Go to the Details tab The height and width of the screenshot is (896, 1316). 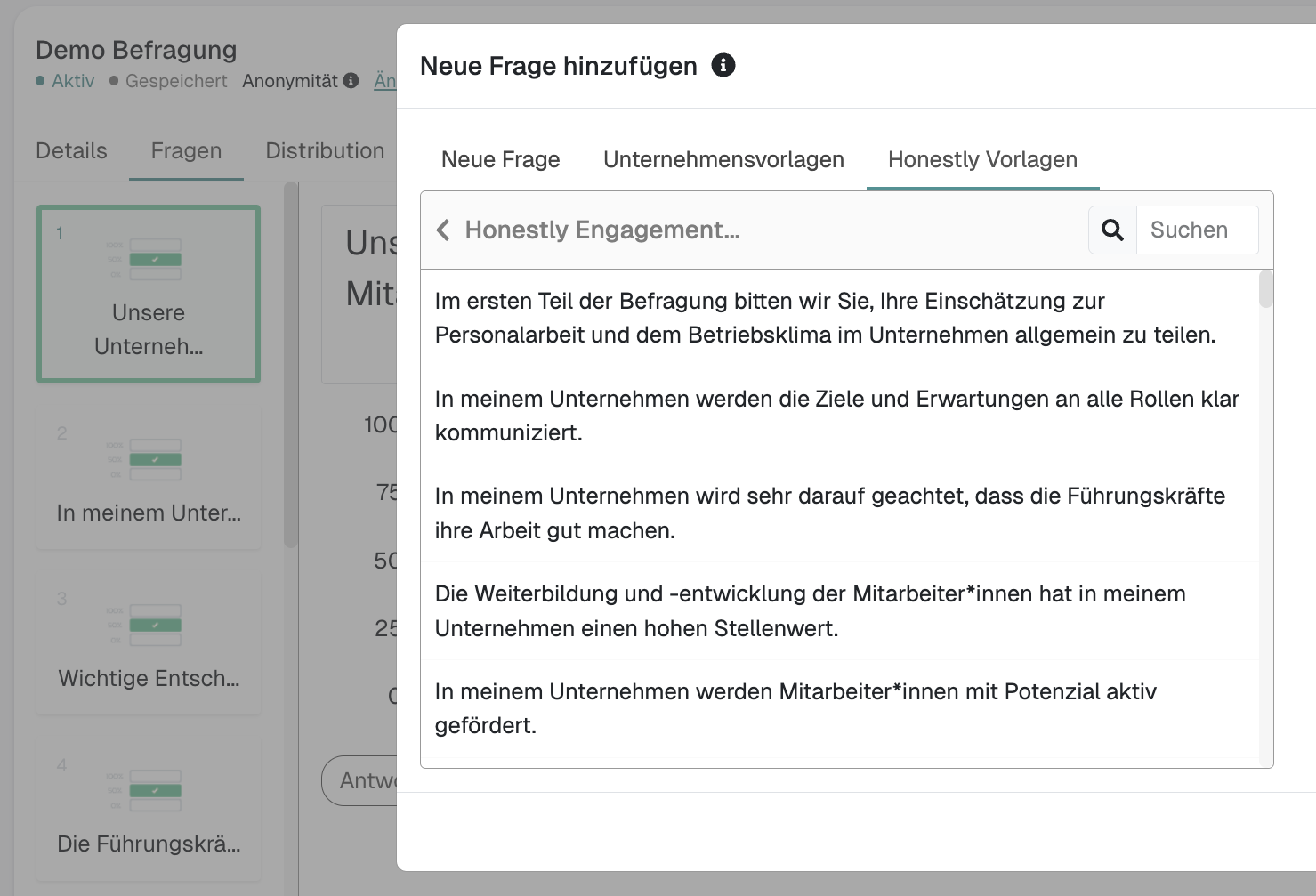pyautogui.click(x=71, y=151)
